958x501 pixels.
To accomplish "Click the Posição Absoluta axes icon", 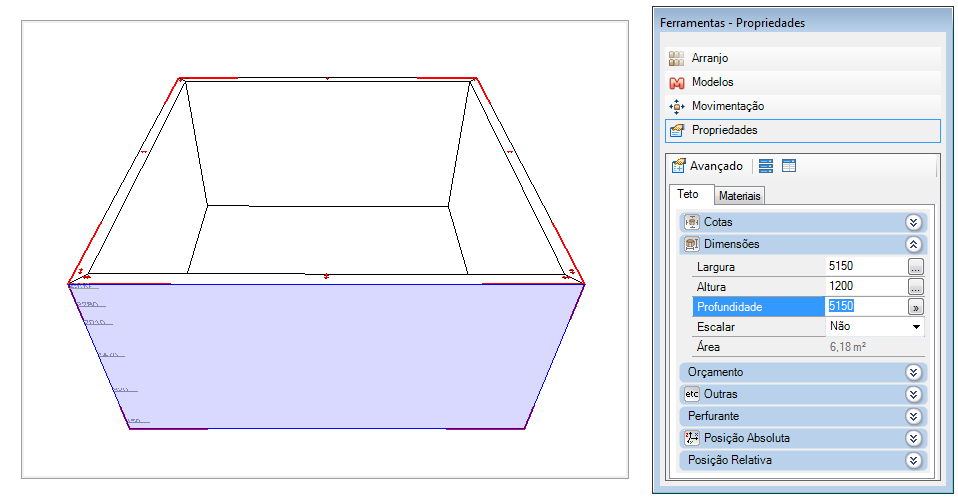I will click(691, 438).
